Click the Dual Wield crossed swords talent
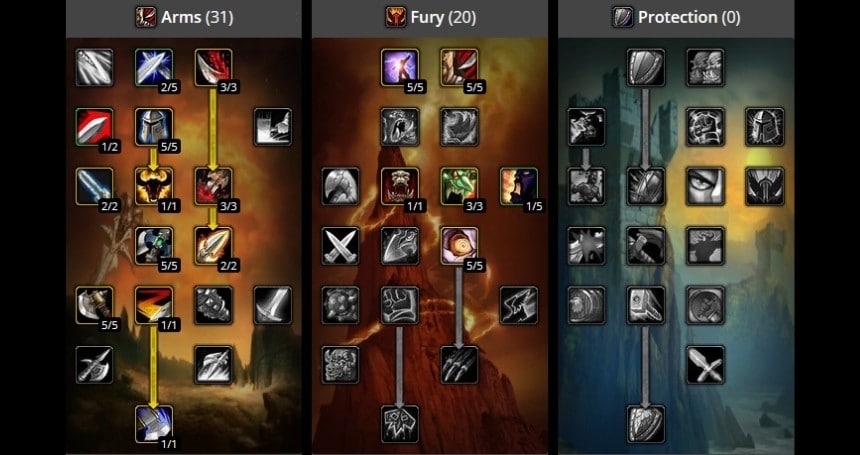 pyautogui.click(x=341, y=246)
